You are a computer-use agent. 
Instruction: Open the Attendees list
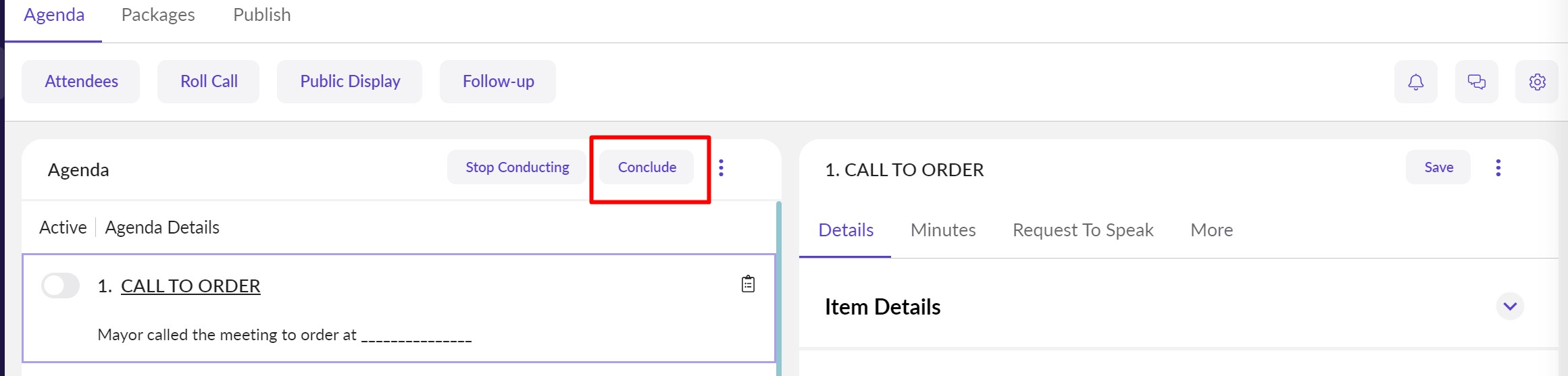(81, 82)
